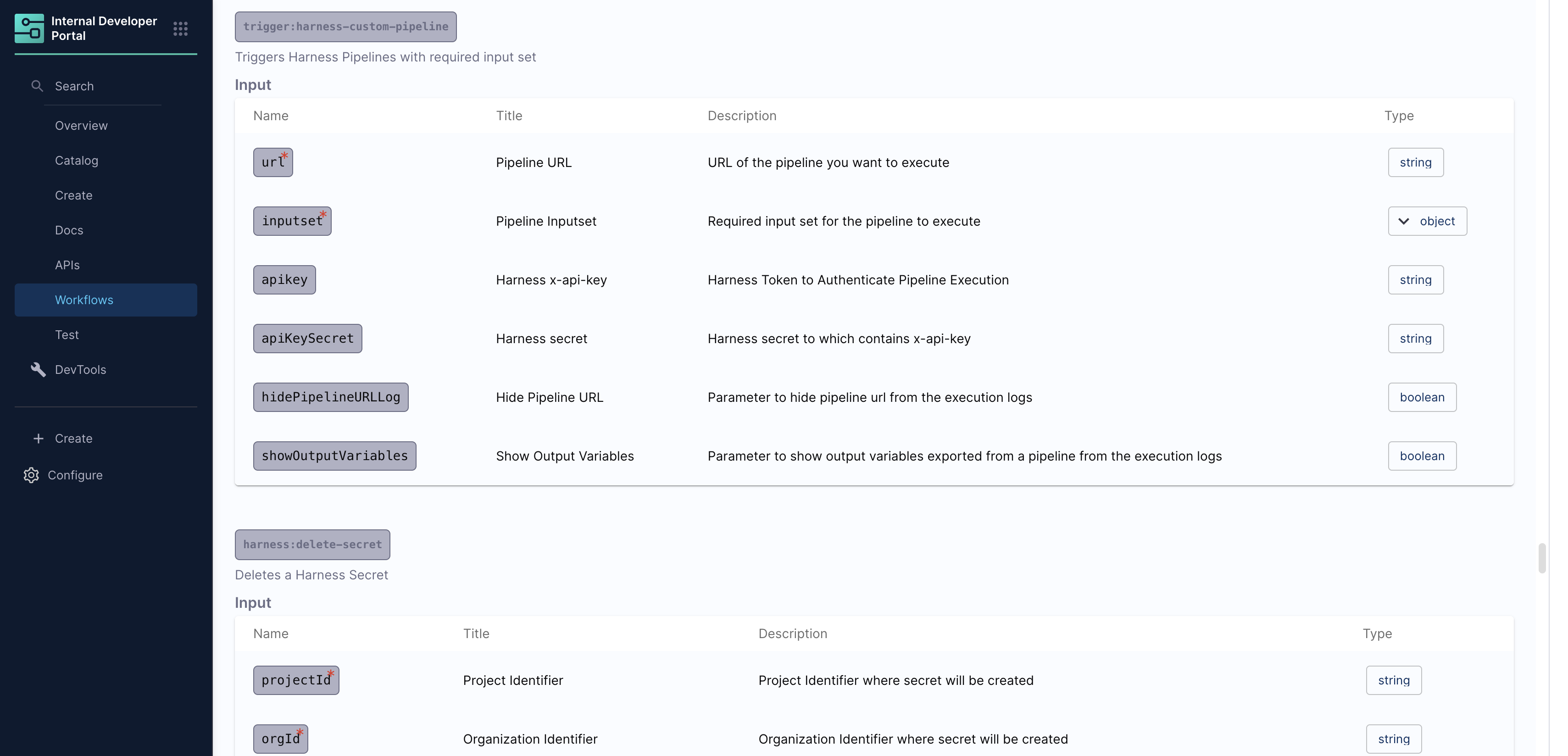Click the vertical scrollbar thumb on the right
Screen dimensions: 1568x756
click(x=1542, y=557)
